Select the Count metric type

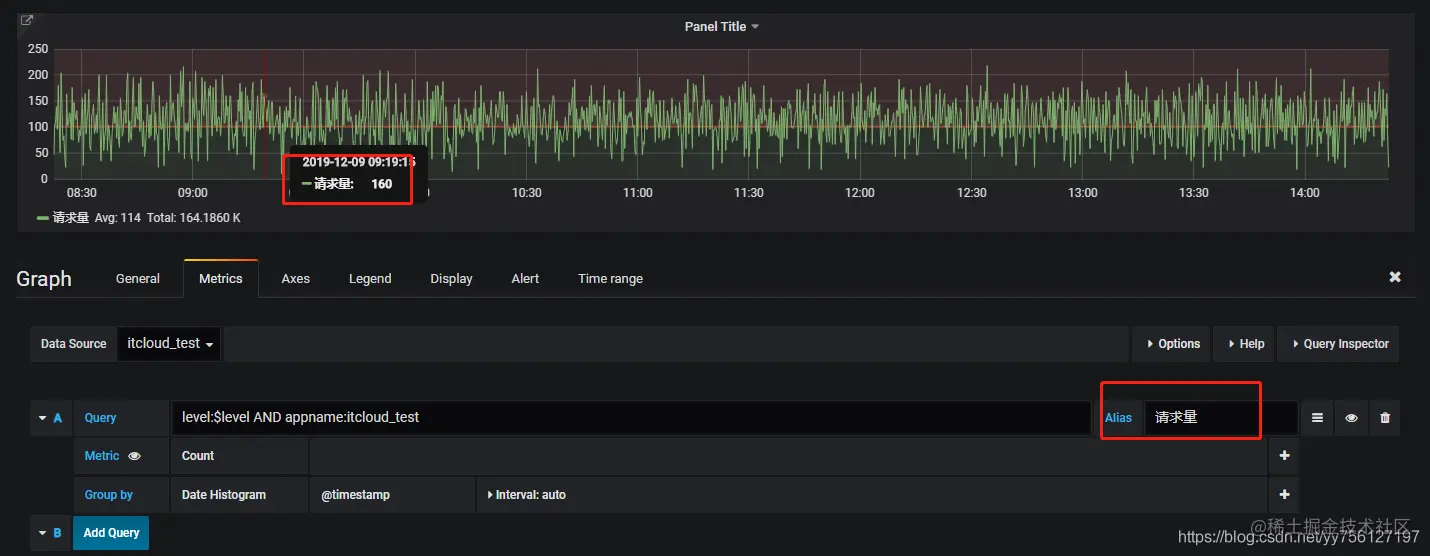[239, 456]
